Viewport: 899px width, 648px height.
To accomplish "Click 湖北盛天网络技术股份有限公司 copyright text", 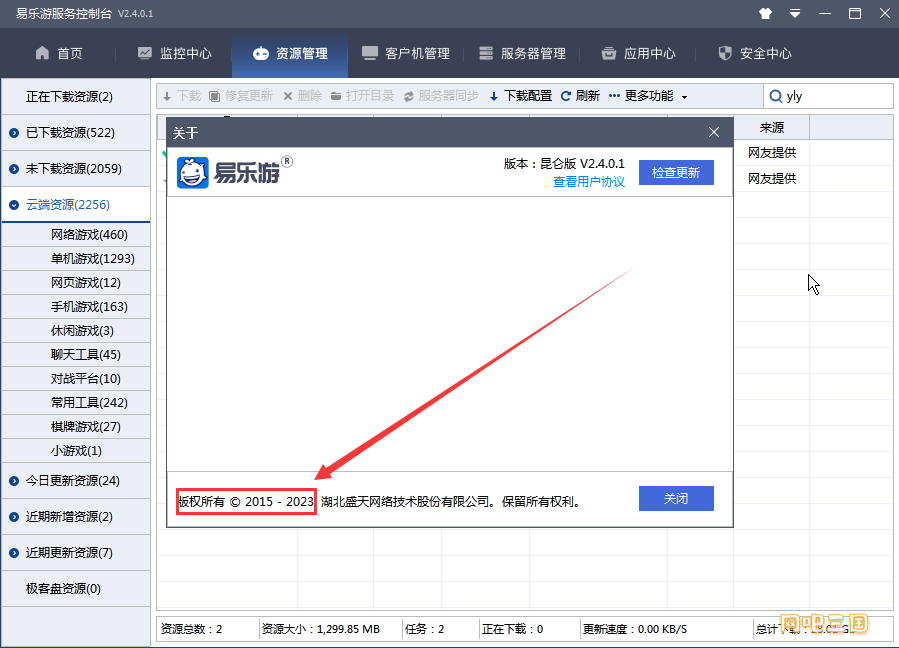I will (405, 502).
